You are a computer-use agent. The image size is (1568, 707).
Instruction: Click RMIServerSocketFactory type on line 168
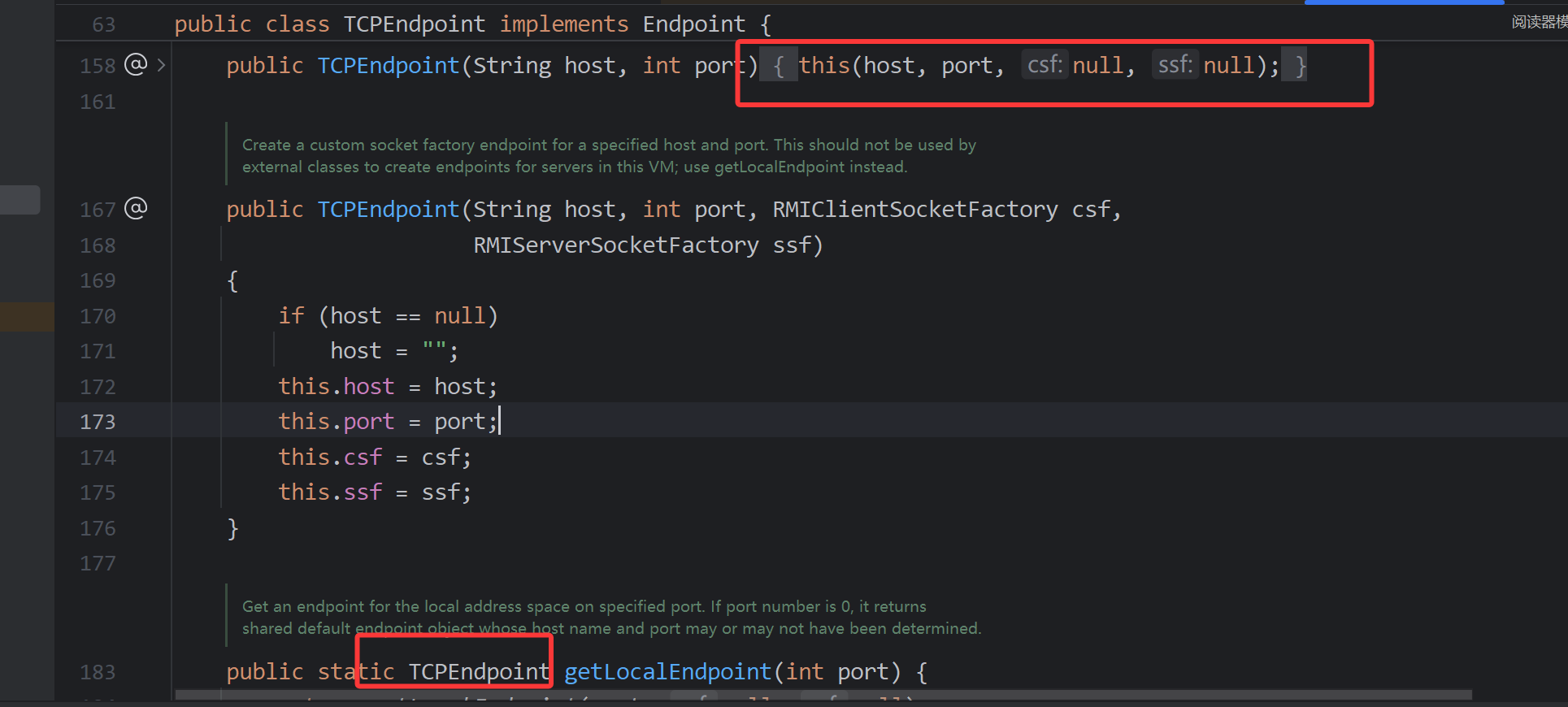pos(615,245)
